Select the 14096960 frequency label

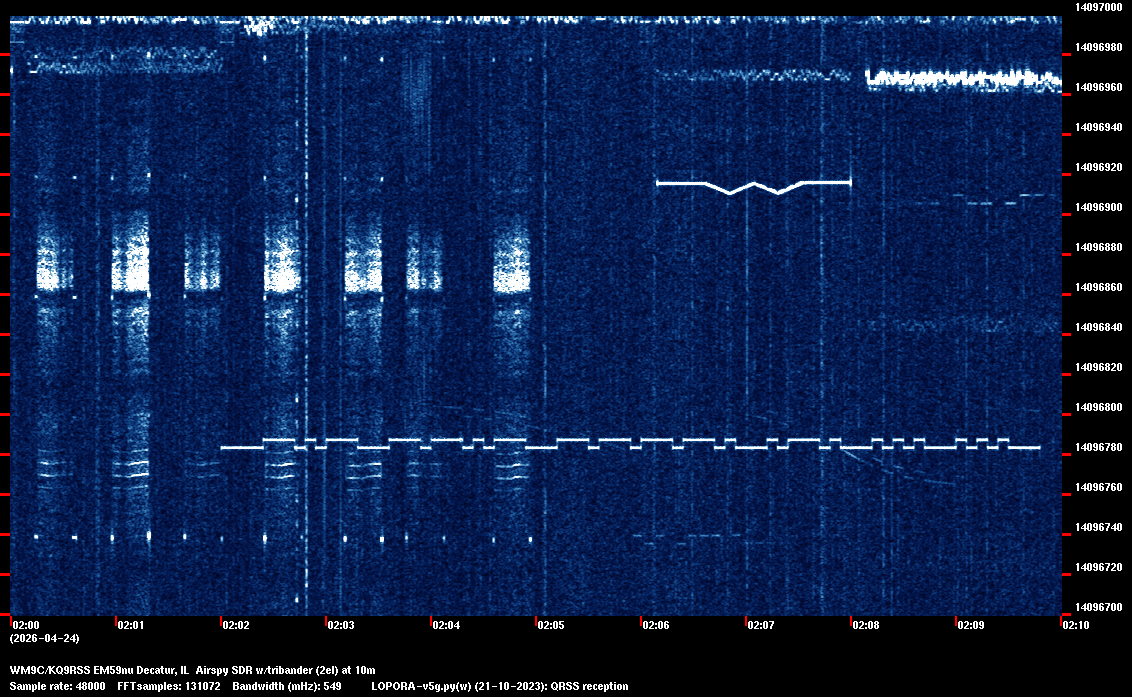pos(1098,87)
